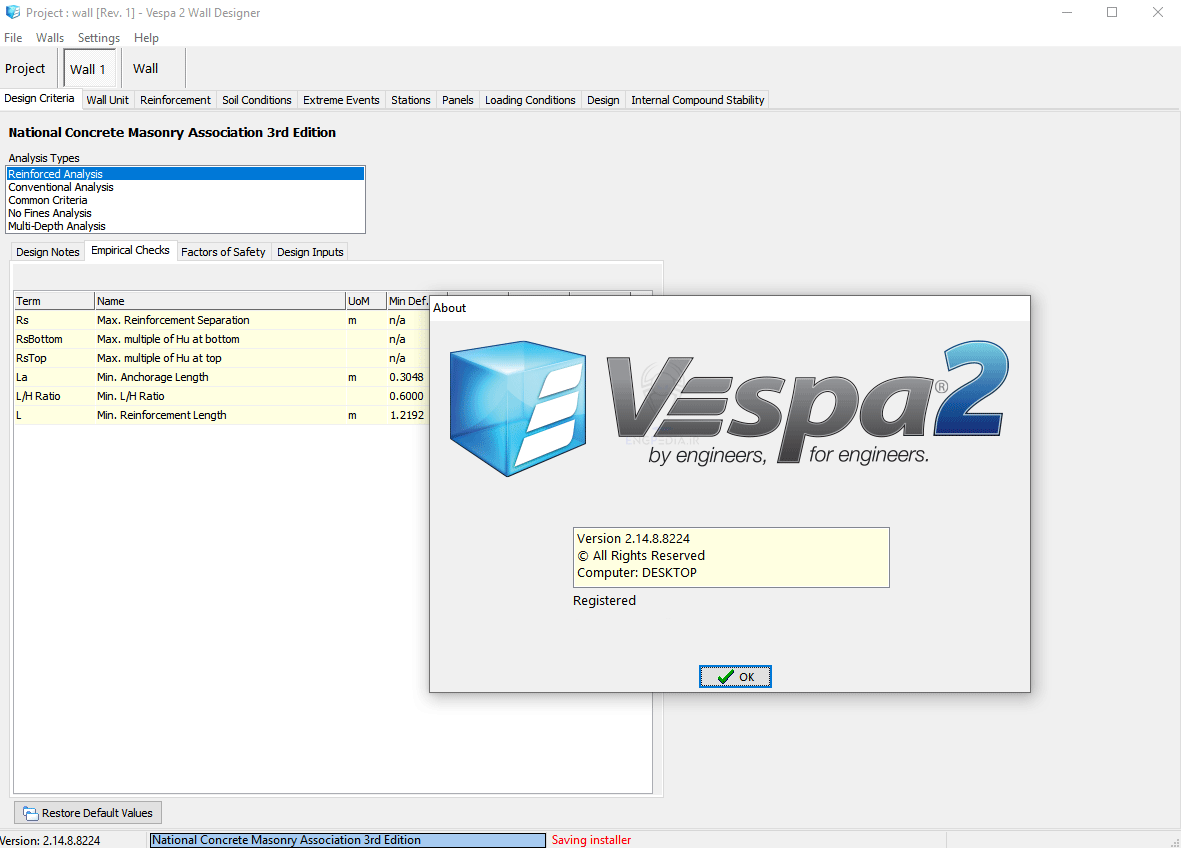
Task: Open the Walls menu
Action: coord(50,38)
